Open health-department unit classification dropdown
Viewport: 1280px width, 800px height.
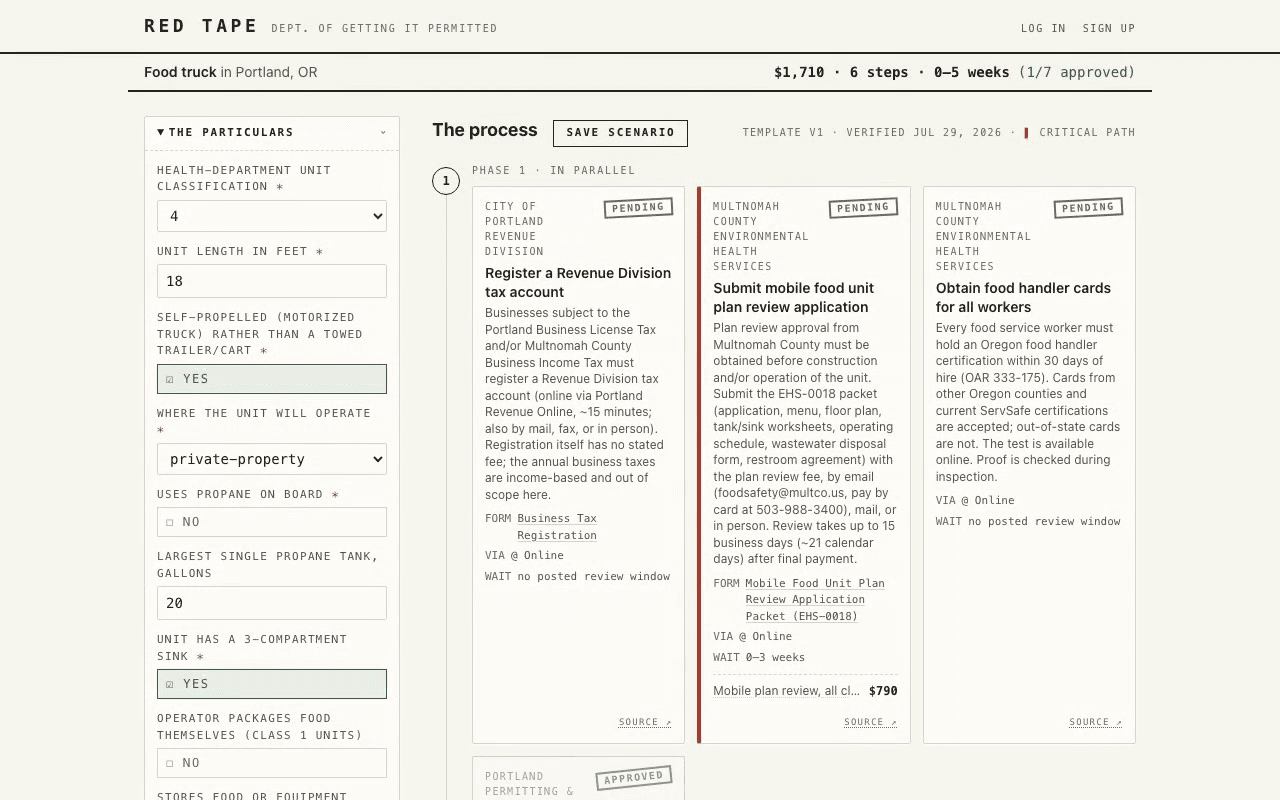click(x=272, y=216)
